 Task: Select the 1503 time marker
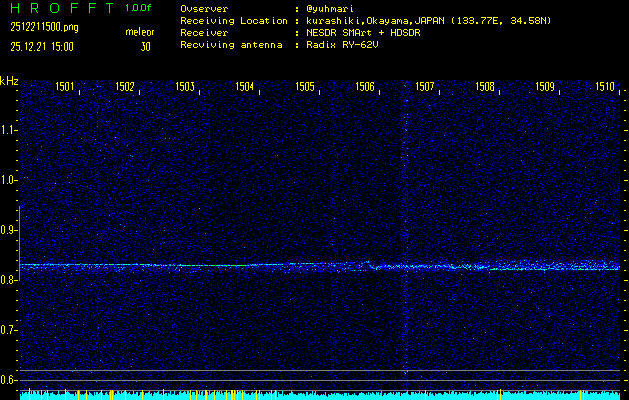(x=185, y=87)
